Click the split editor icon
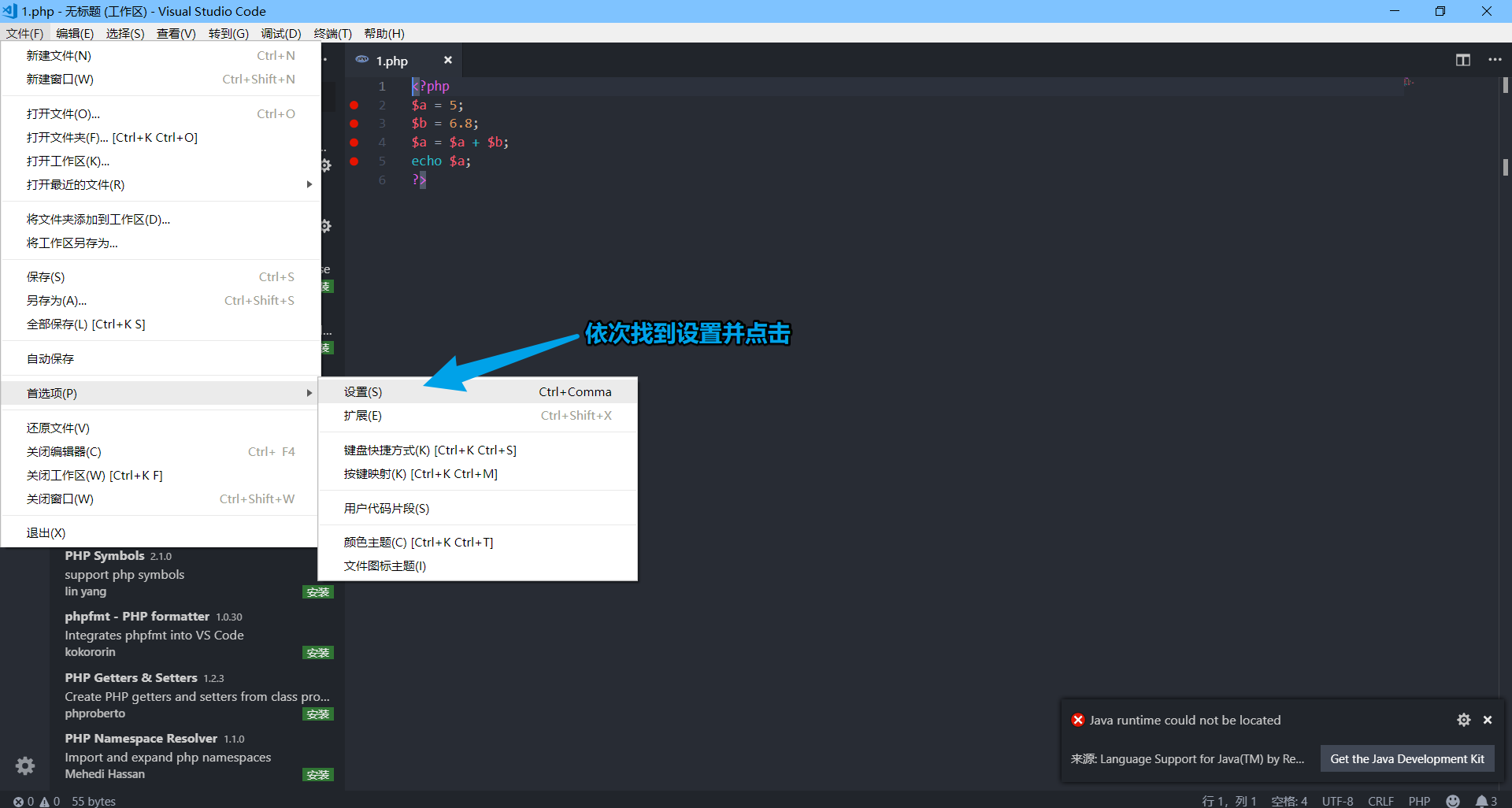Viewport: 1512px width, 808px height. tap(1463, 60)
